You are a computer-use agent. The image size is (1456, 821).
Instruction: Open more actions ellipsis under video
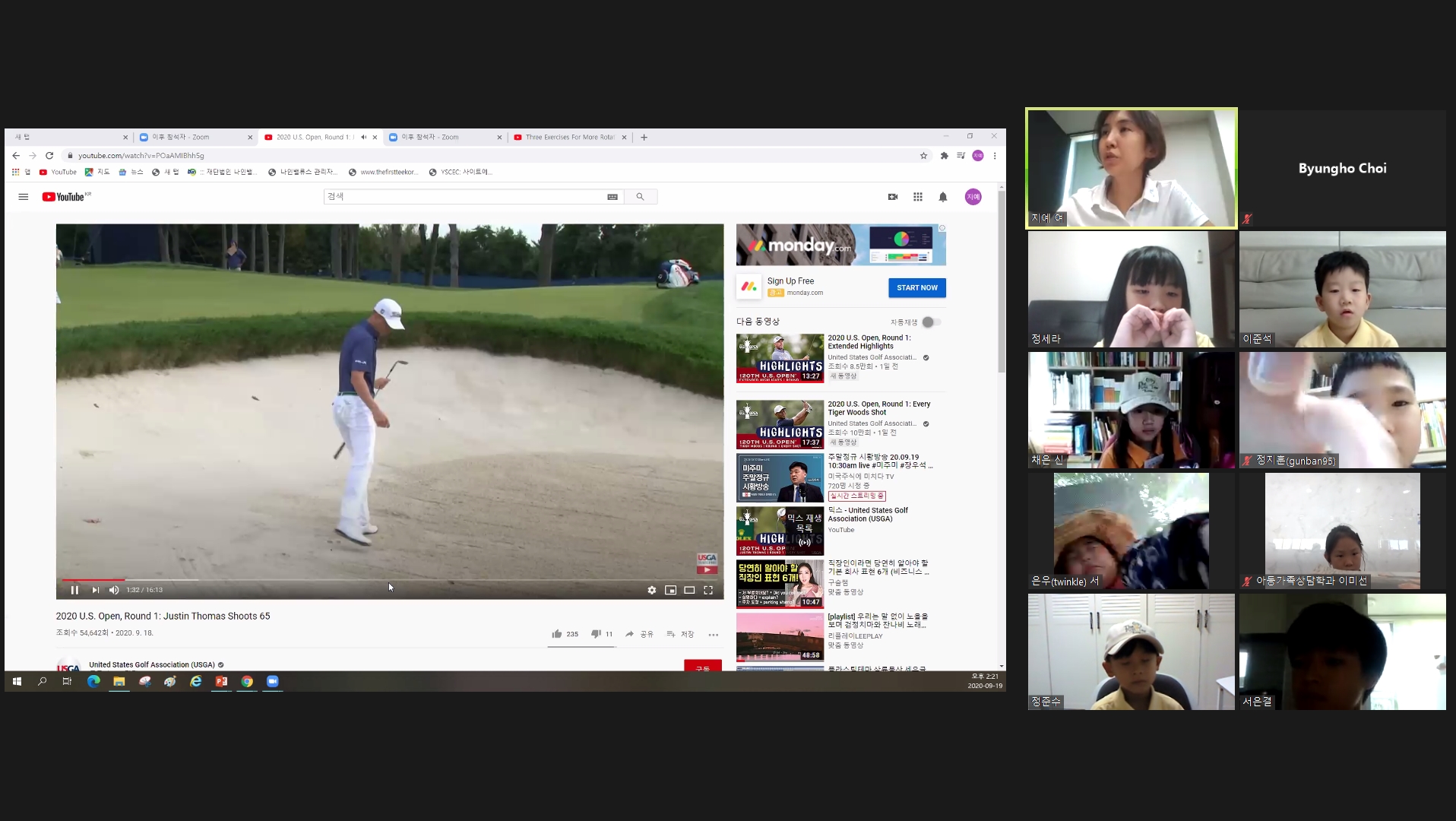(713, 635)
